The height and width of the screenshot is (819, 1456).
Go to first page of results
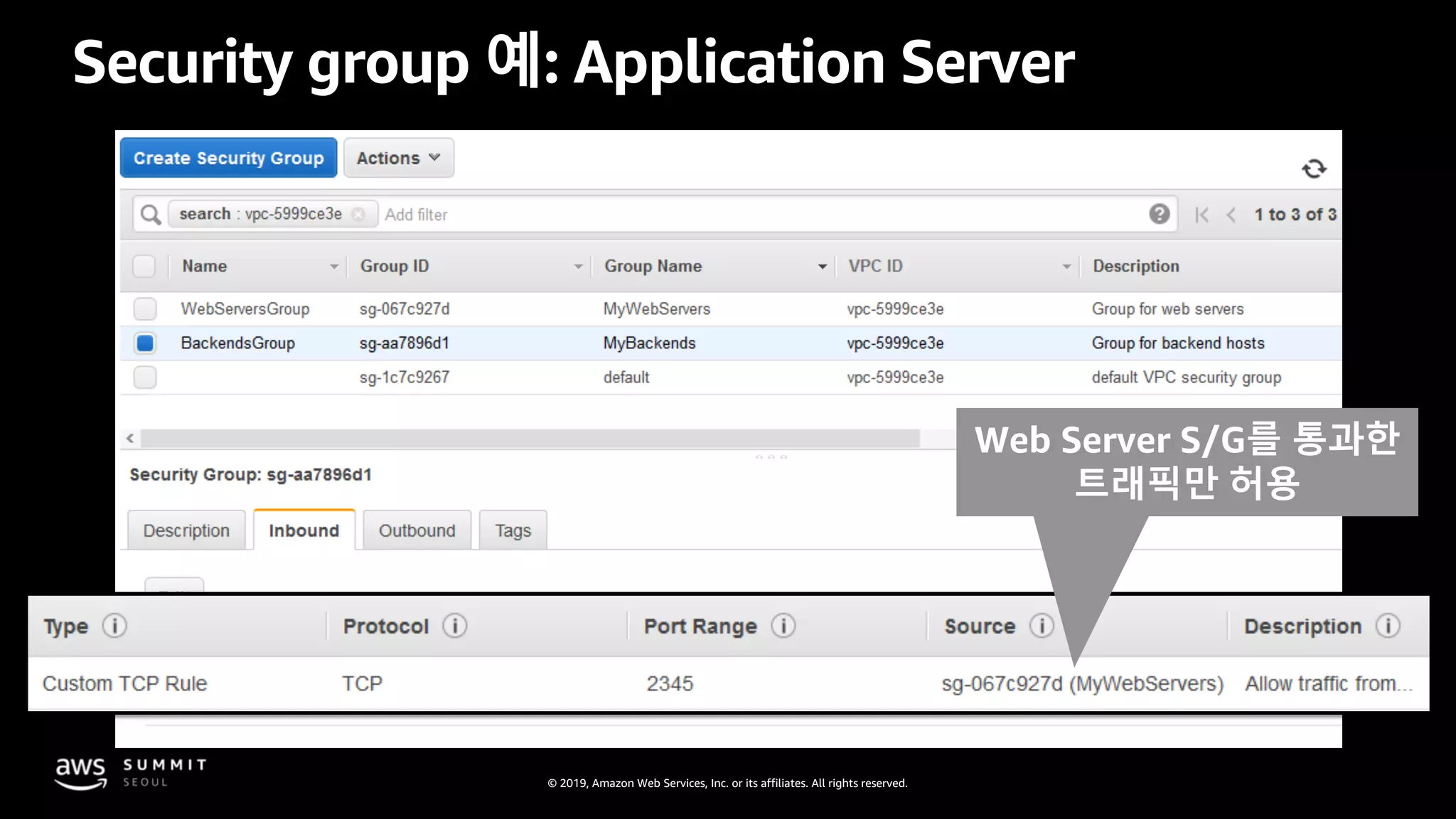[1202, 215]
